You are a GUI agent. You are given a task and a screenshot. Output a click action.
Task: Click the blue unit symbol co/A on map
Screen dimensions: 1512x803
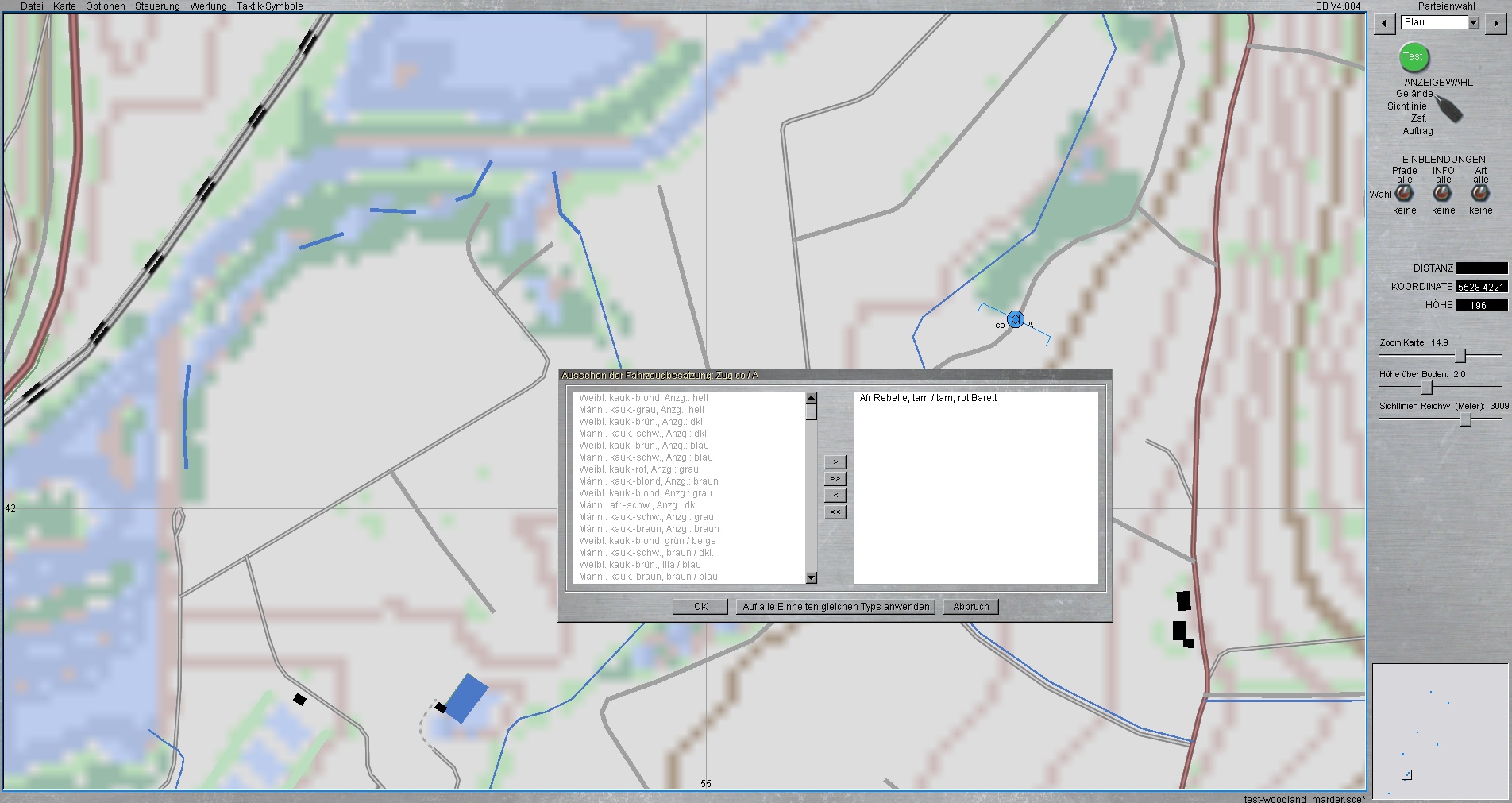tap(1015, 319)
